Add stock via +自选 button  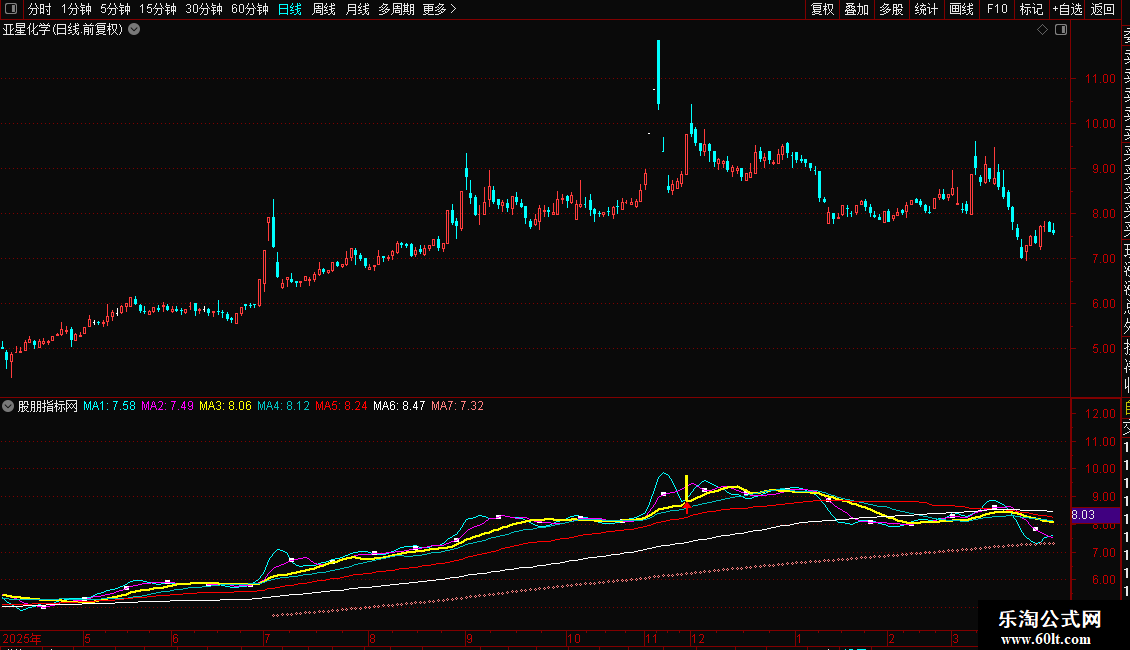tap(1067, 9)
